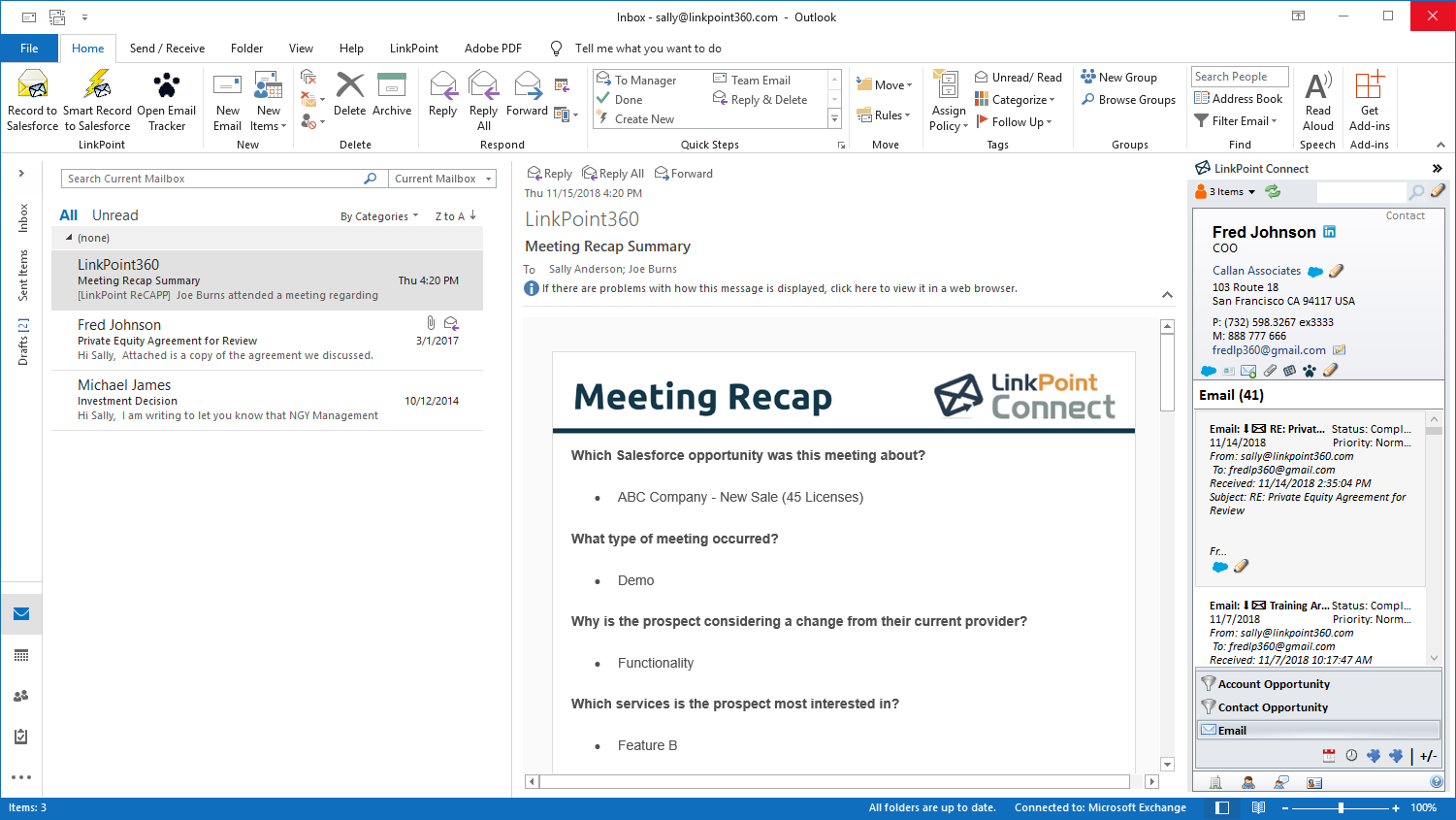Open the Current Mailbox search scope dropdown
Viewport: 1456px width, 820px height.
click(441, 179)
